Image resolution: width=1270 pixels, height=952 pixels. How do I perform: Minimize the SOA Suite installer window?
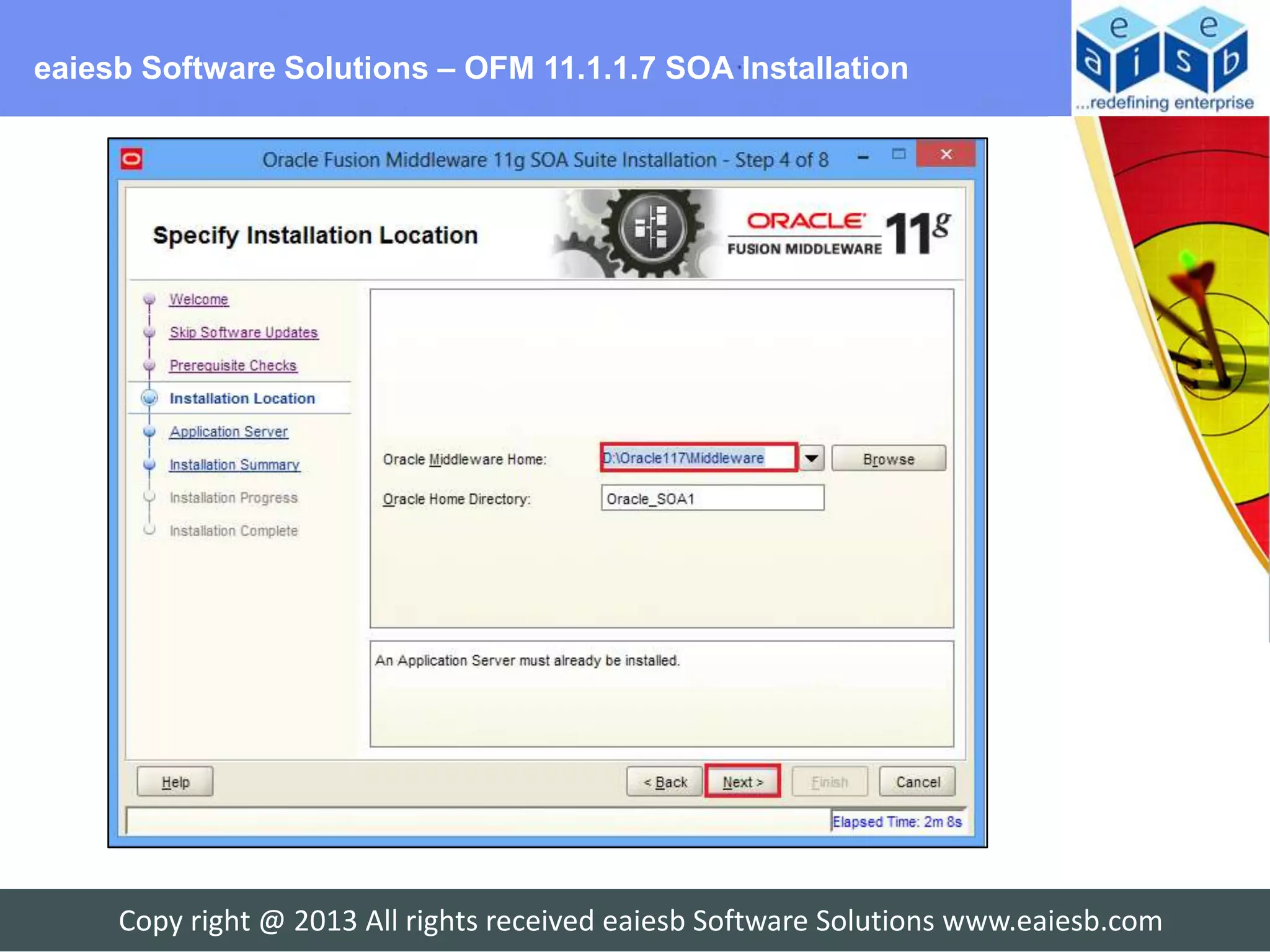click(863, 157)
